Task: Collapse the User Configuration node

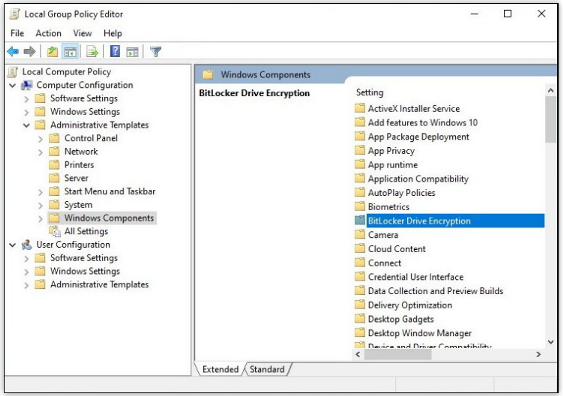Action: pos(13,245)
